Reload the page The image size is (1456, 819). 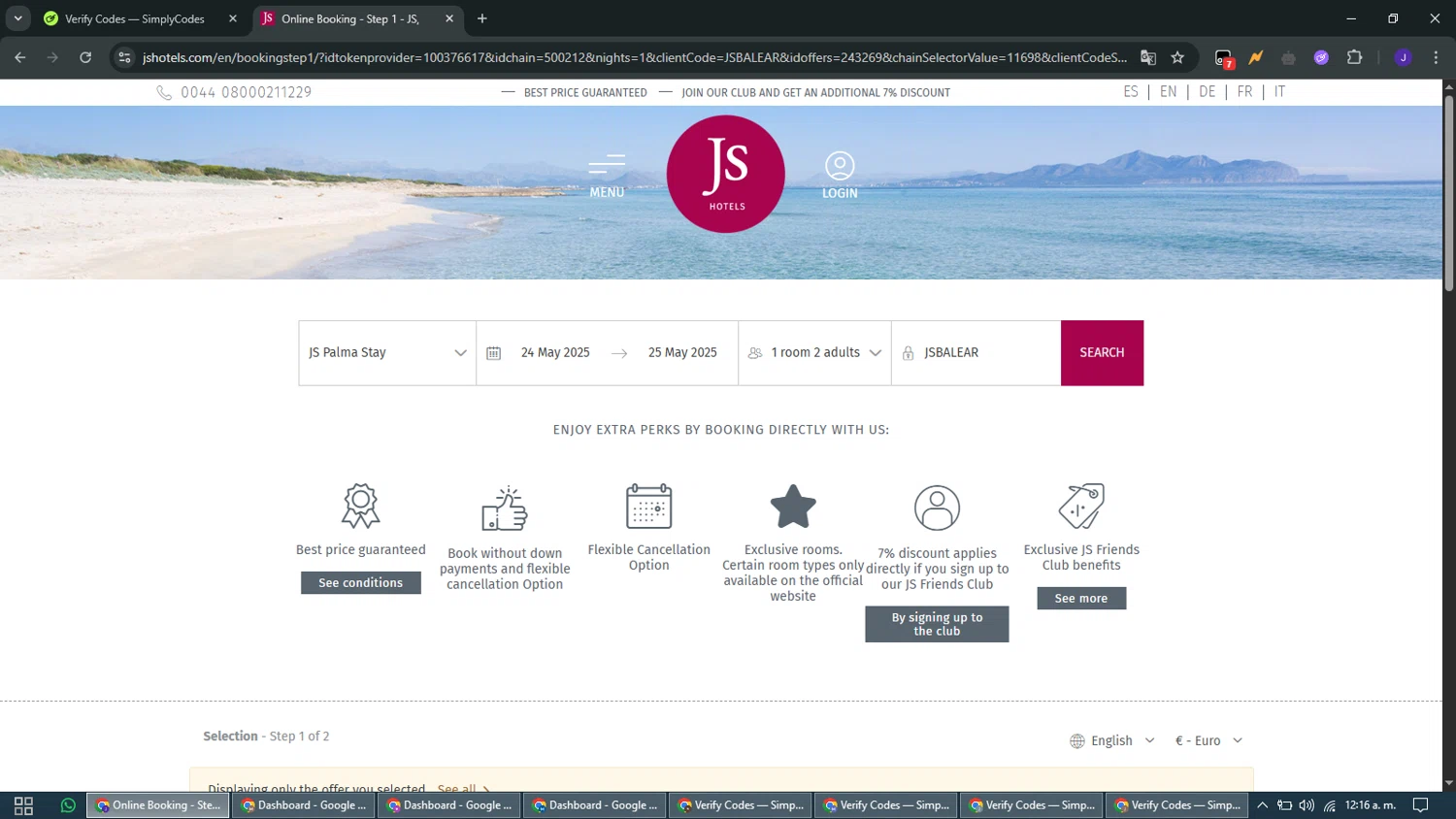tap(85, 57)
